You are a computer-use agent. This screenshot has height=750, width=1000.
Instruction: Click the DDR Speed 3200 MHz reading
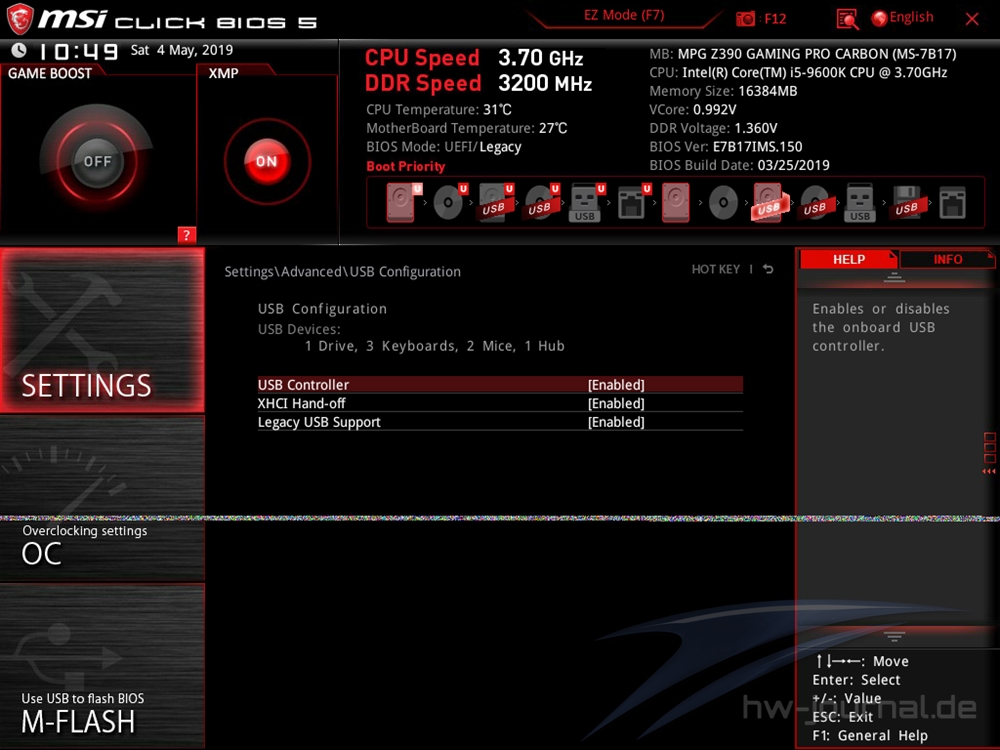tap(478, 83)
